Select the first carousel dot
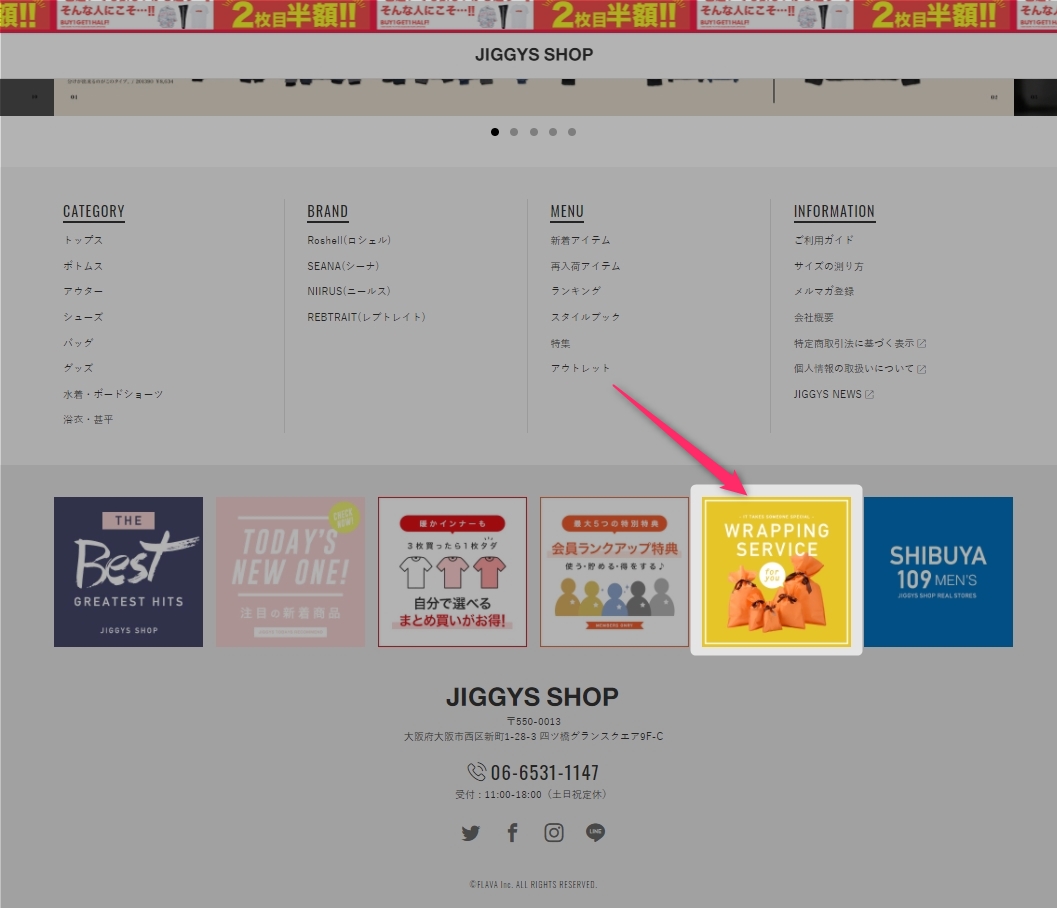 click(495, 132)
